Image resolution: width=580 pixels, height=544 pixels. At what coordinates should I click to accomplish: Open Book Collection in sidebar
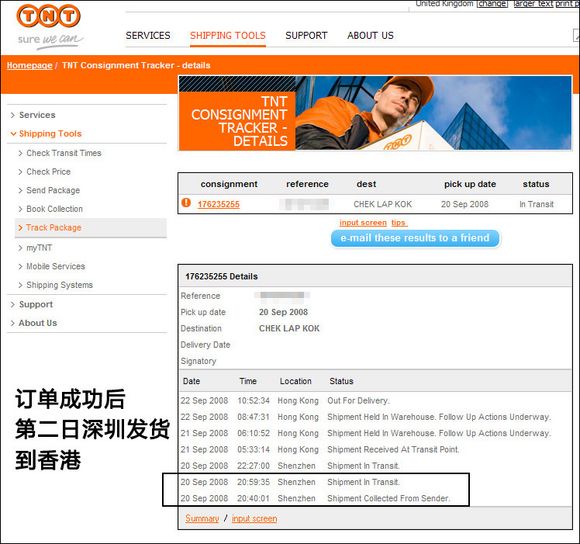[54, 209]
